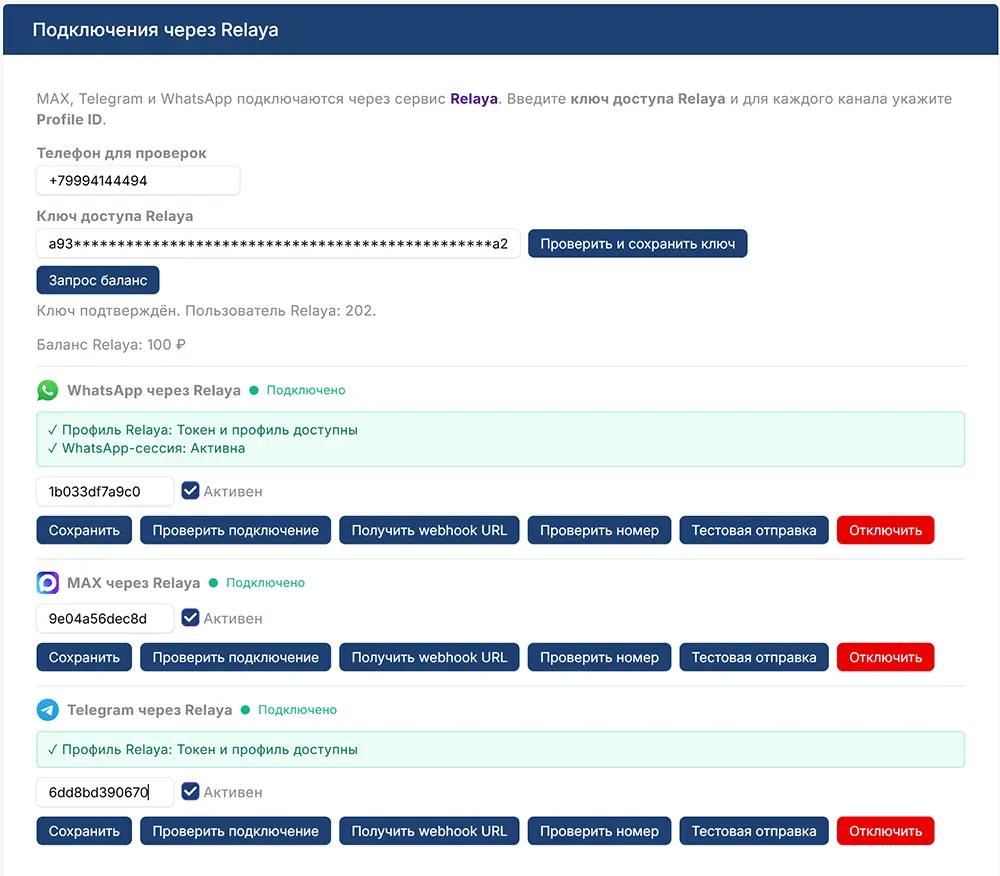
Task: Click Тестовая отправка for WhatsApp
Action: [754, 530]
